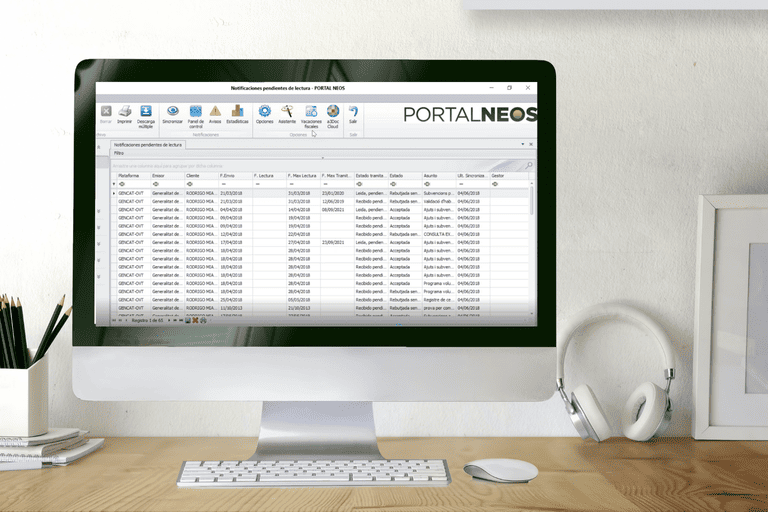Select cell with date 23/01/2020
768x512 pixels.
[337, 193]
